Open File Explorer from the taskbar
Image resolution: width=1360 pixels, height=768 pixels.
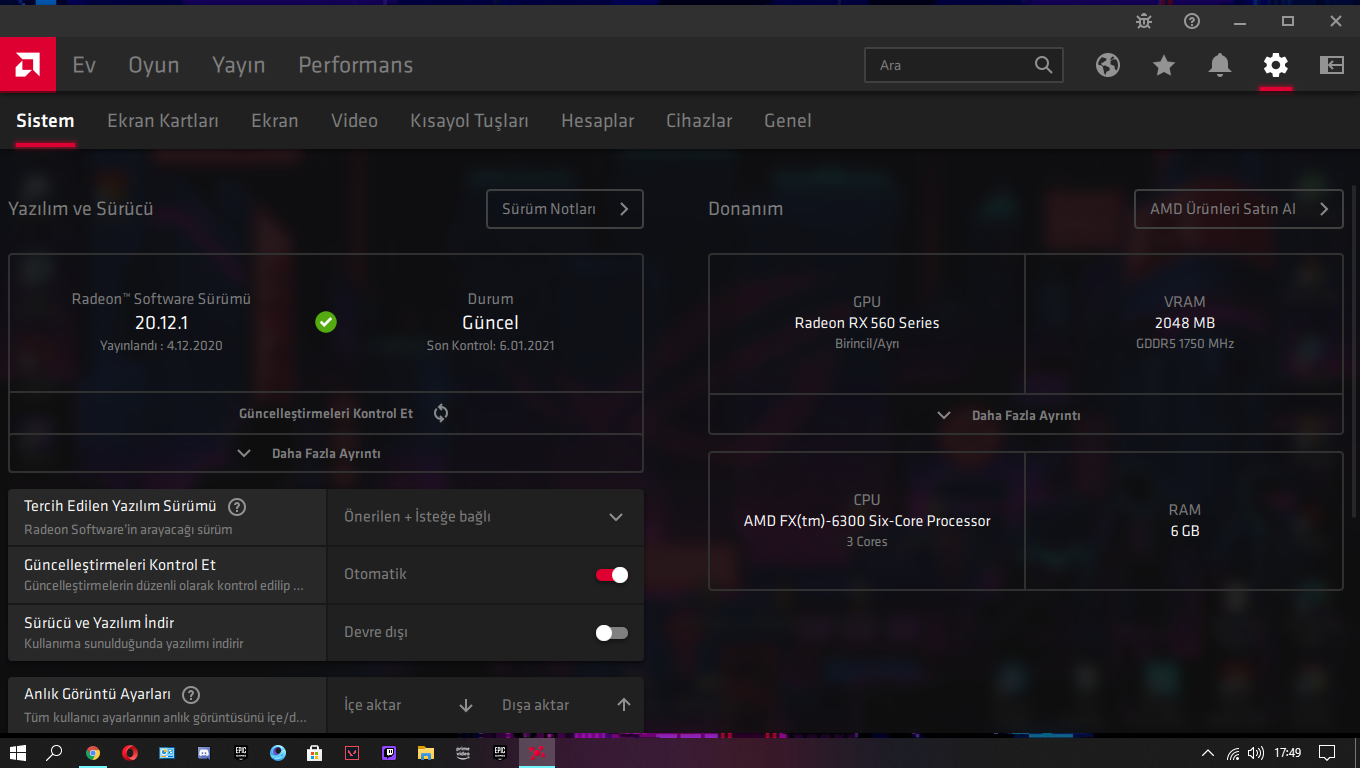click(426, 753)
